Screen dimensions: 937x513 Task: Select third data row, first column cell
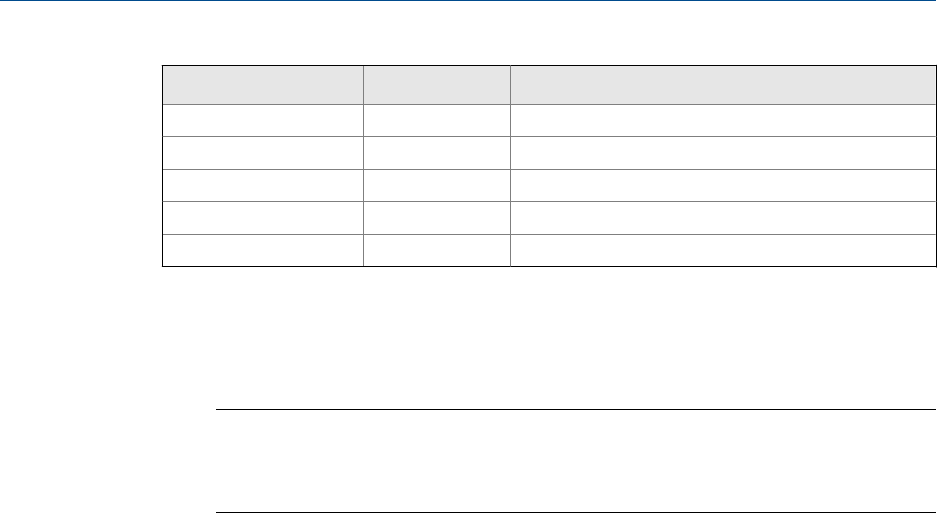point(263,186)
